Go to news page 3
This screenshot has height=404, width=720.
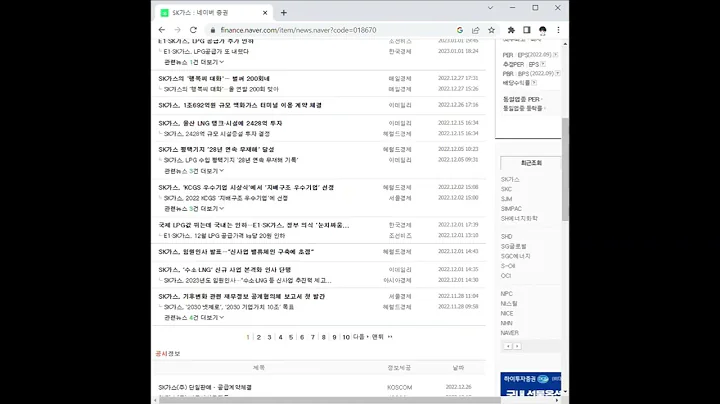270,337
